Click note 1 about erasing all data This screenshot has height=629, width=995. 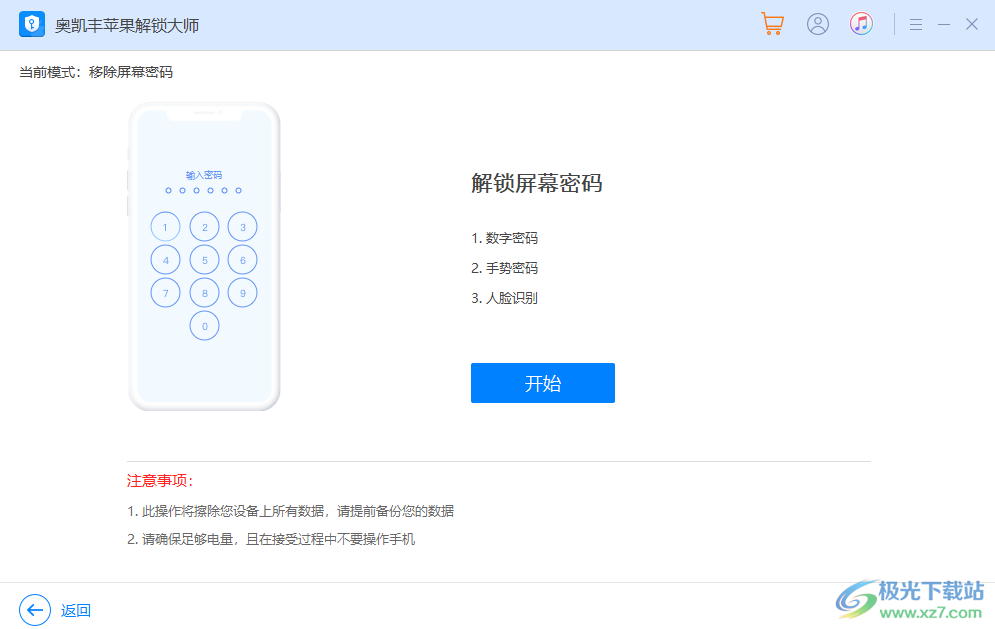point(291,511)
